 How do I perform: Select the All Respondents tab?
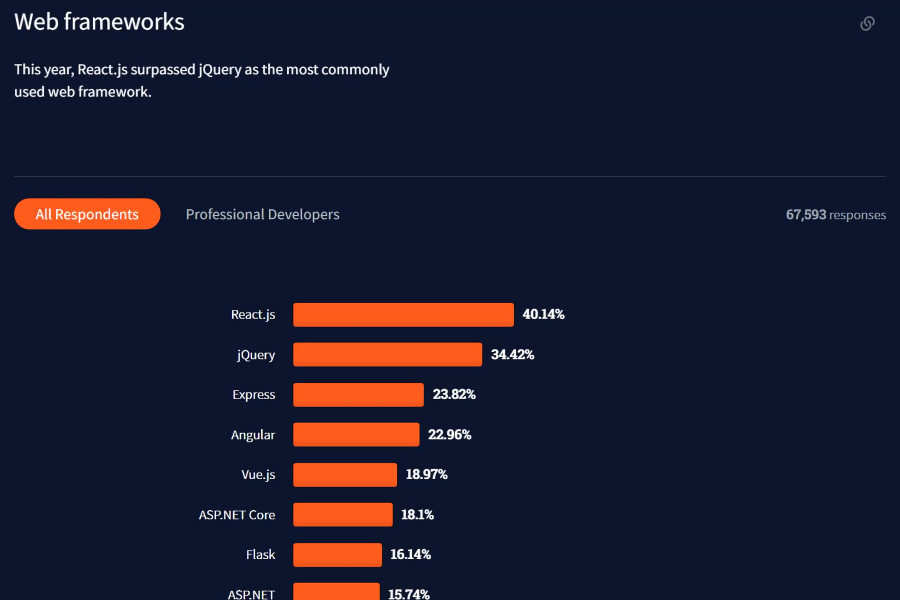pyautogui.click(x=87, y=214)
